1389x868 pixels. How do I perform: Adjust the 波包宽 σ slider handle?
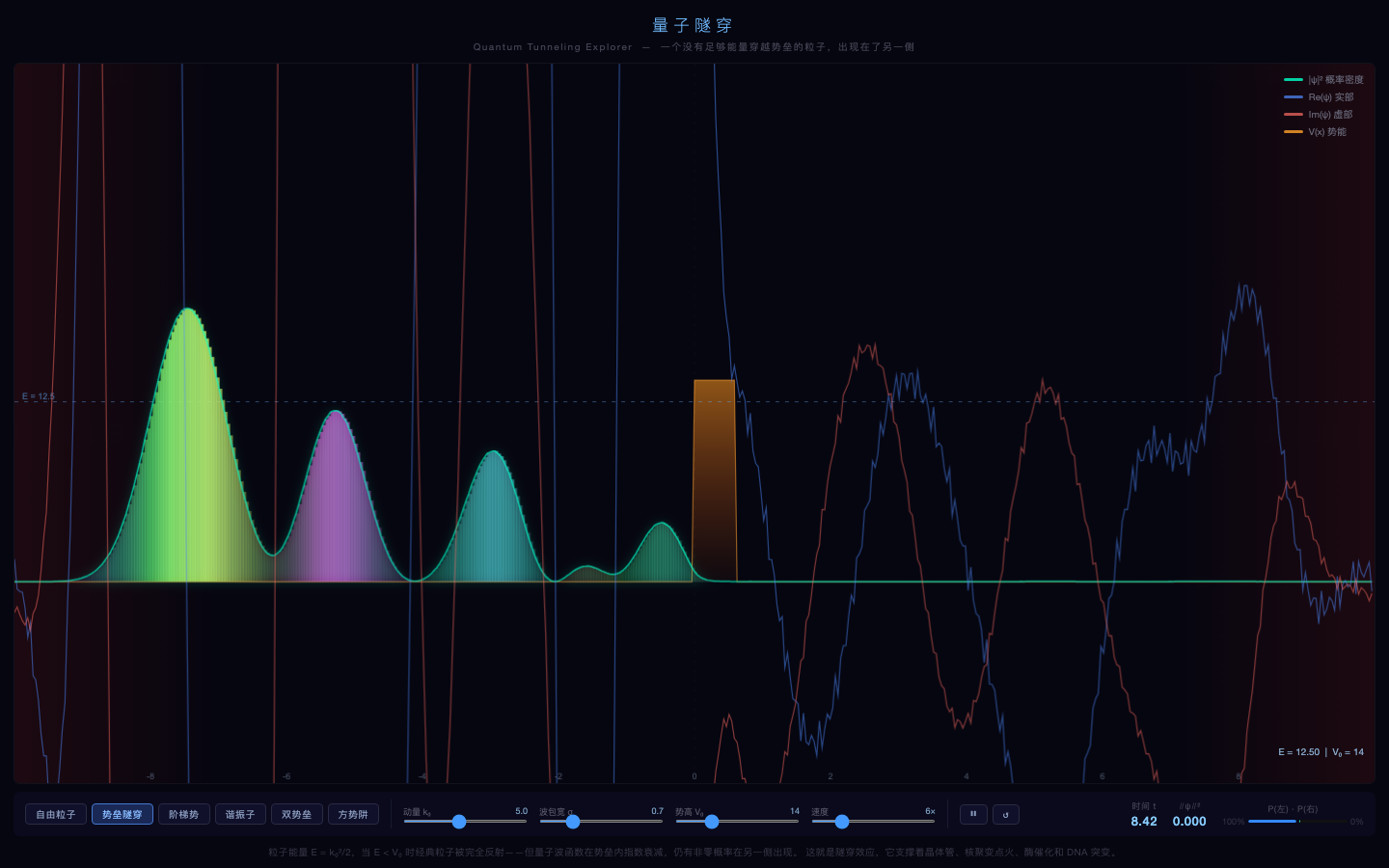click(573, 822)
